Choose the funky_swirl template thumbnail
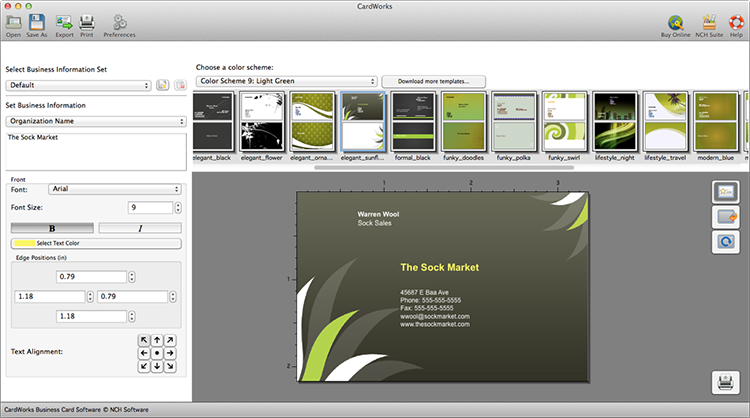The height and width of the screenshot is (418, 750). [x=564, y=122]
